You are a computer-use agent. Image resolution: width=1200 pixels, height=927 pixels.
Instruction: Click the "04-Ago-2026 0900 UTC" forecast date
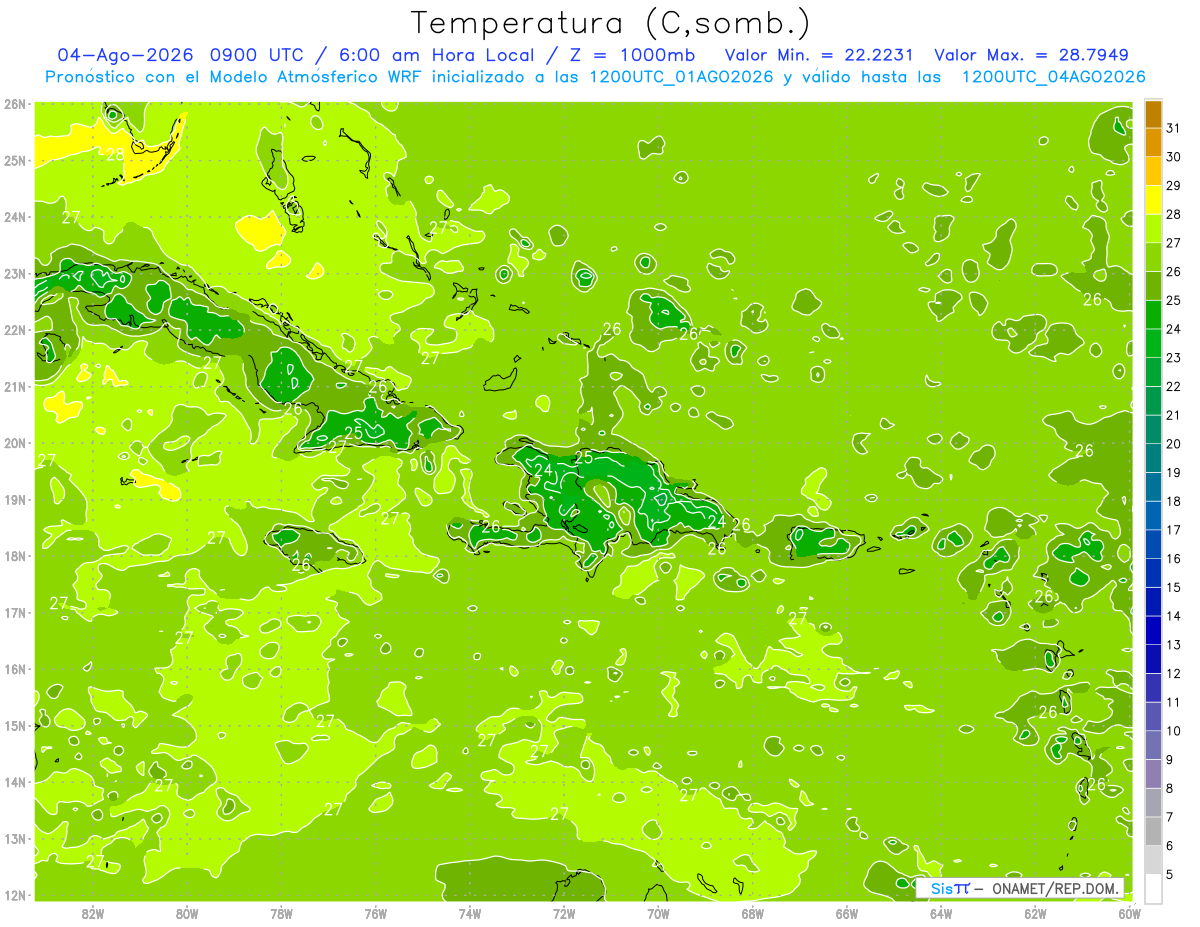181,55
